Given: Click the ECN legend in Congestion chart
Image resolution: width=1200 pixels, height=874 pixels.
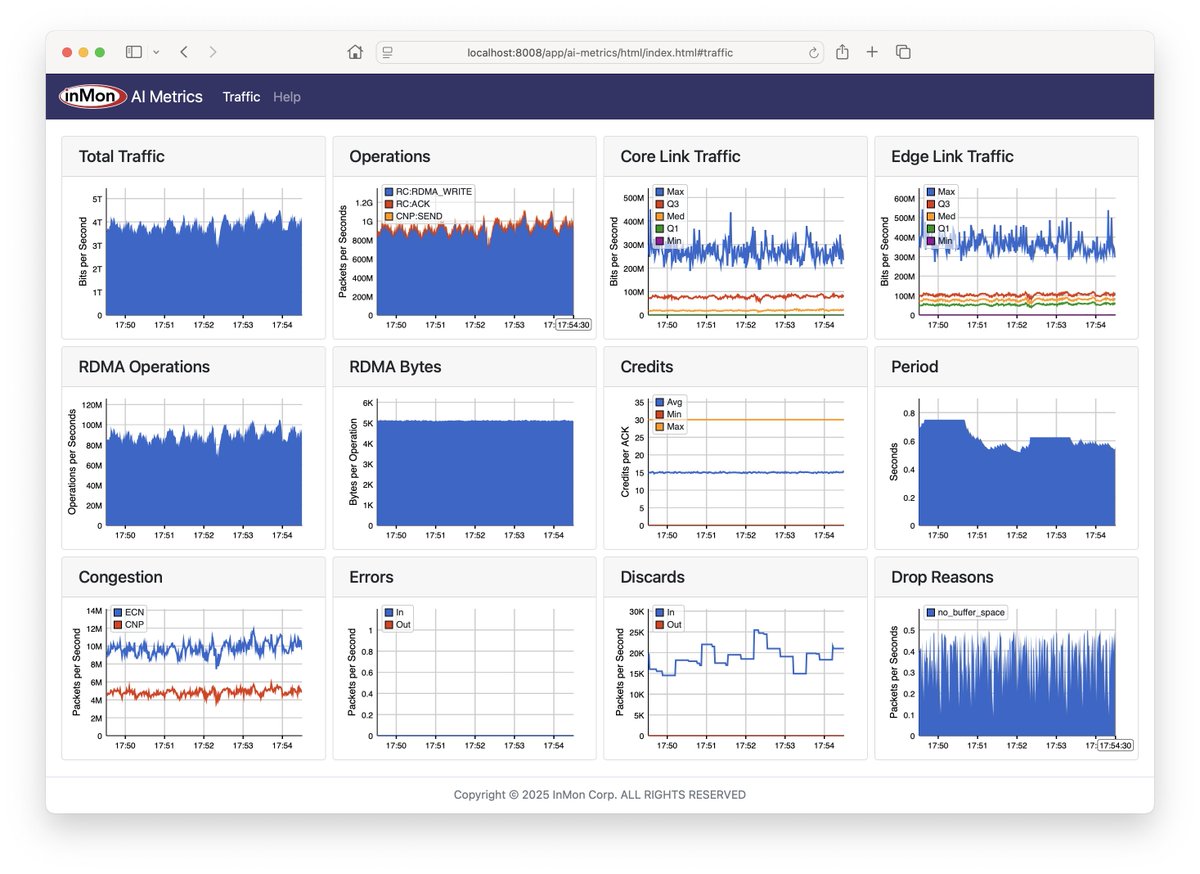Looking at the screenshot, I should [x=128, y=612].
